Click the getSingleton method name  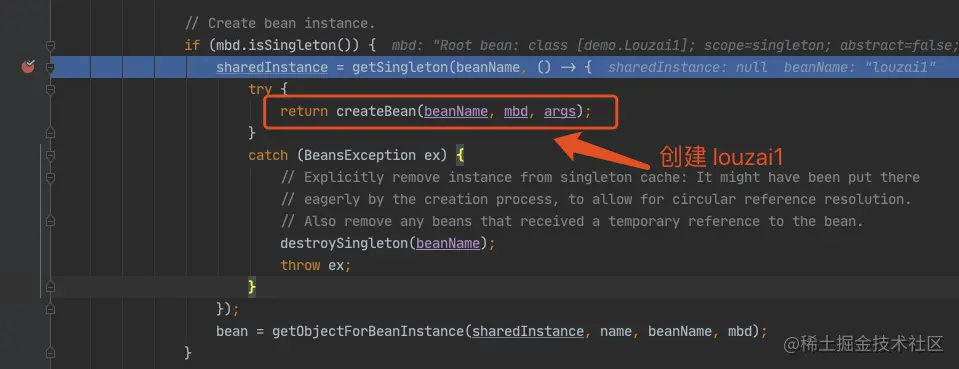click(399, 67)
